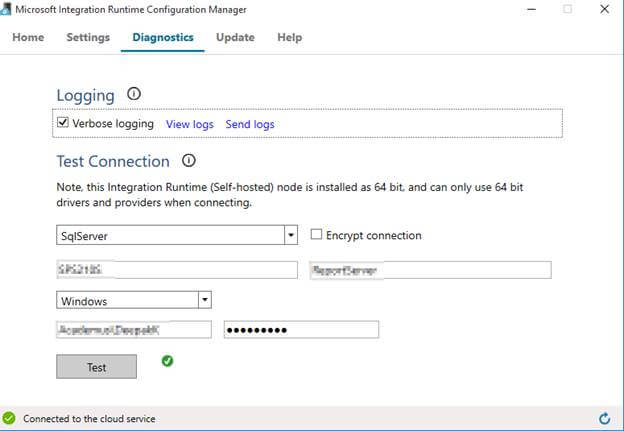This screenshot has height=431, width=624.
Task: Click the info icon beside Test Connection
Action: [189, 160]
